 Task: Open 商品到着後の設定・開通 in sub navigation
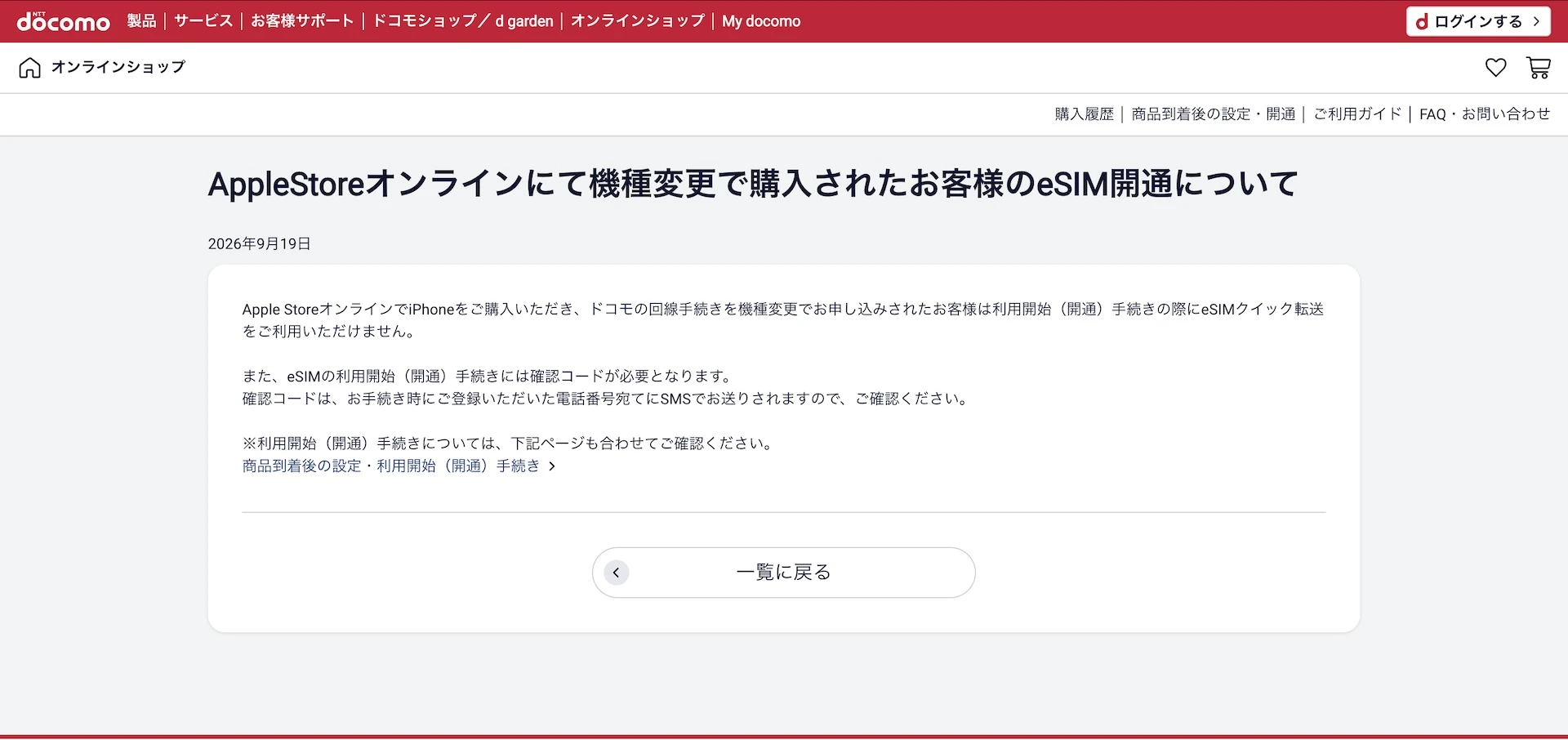point(1214,114)
